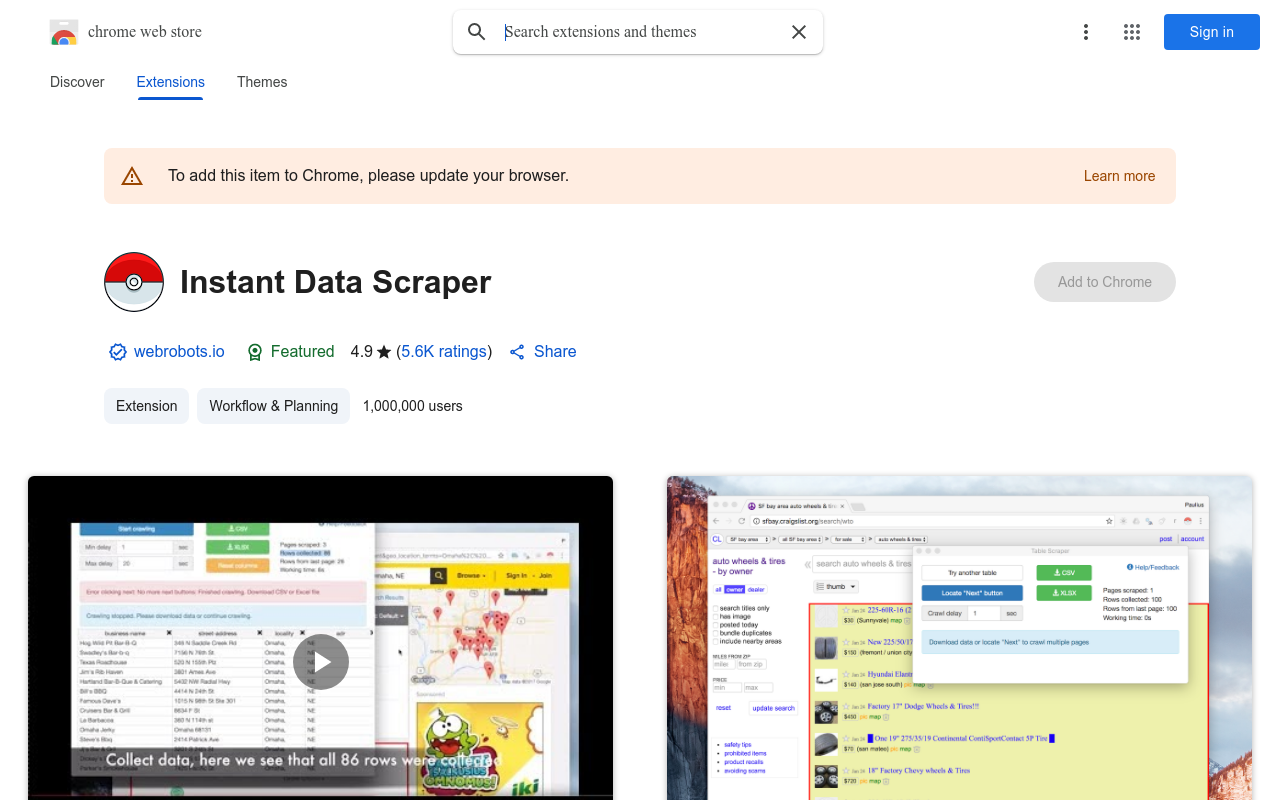Open the three-dot more options menu
1280x800 pixels.
1086,32
